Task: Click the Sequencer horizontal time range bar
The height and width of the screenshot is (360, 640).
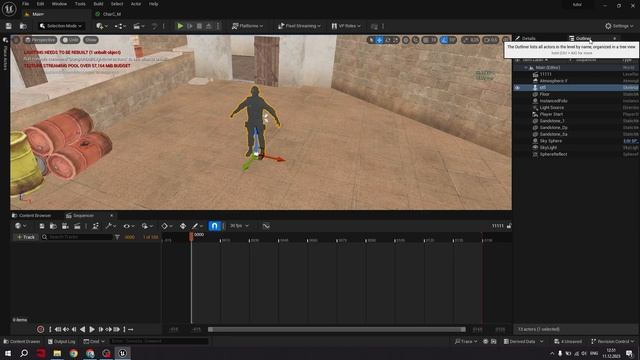Action: pyautogui.click(x=337, y=329)
